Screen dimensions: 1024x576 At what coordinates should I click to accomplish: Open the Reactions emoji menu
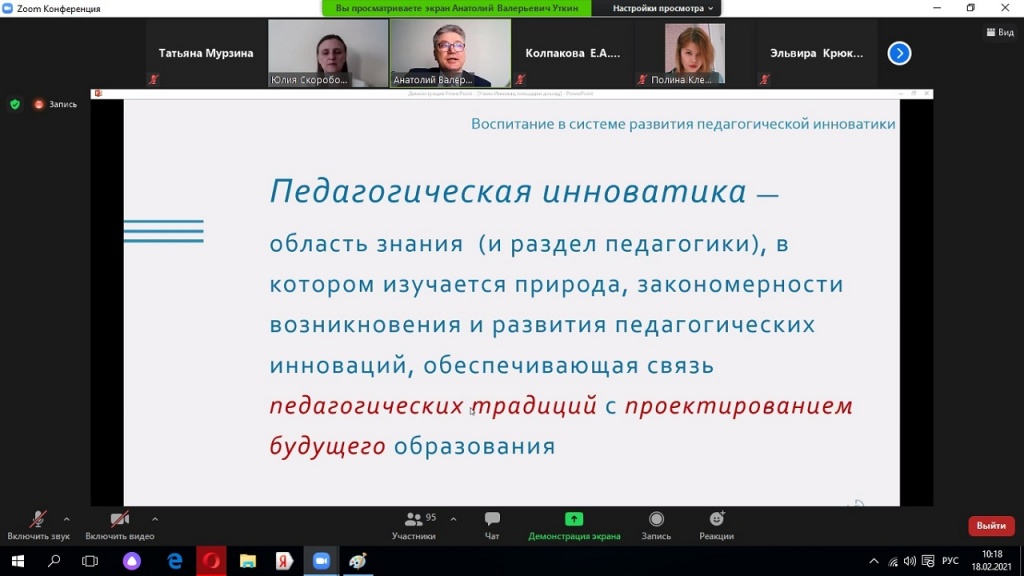(716, 520)
